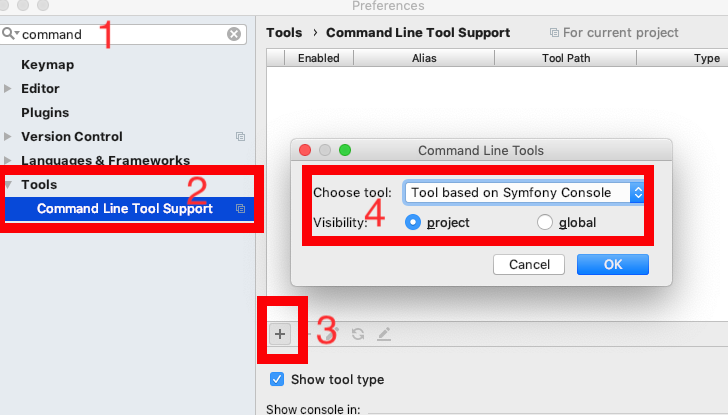Select the project visibility radio button
The width and height of the screenshot is (728, 415).
pos(413,222)
